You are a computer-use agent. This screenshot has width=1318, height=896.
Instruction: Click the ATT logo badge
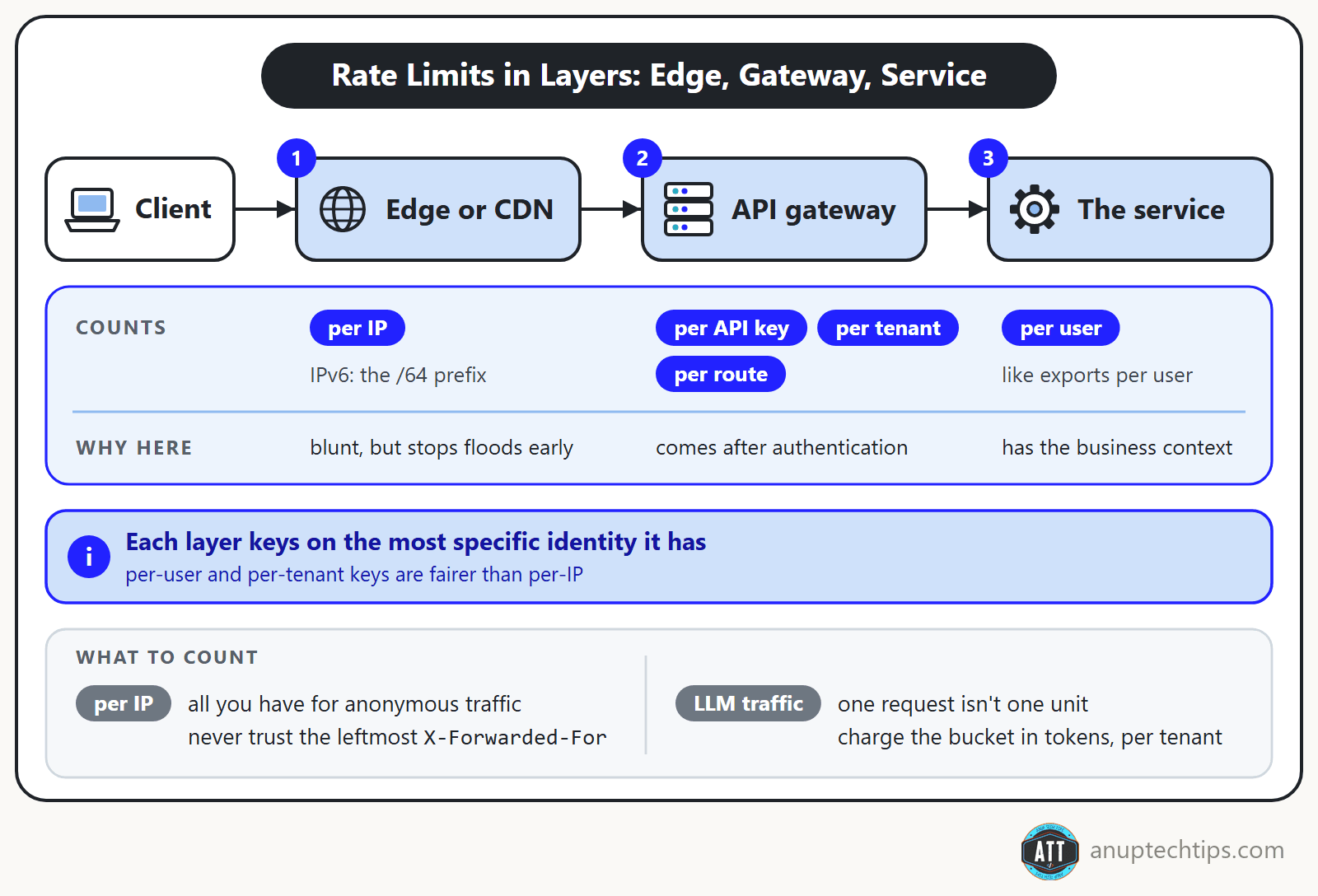(x=1050, y=851)
